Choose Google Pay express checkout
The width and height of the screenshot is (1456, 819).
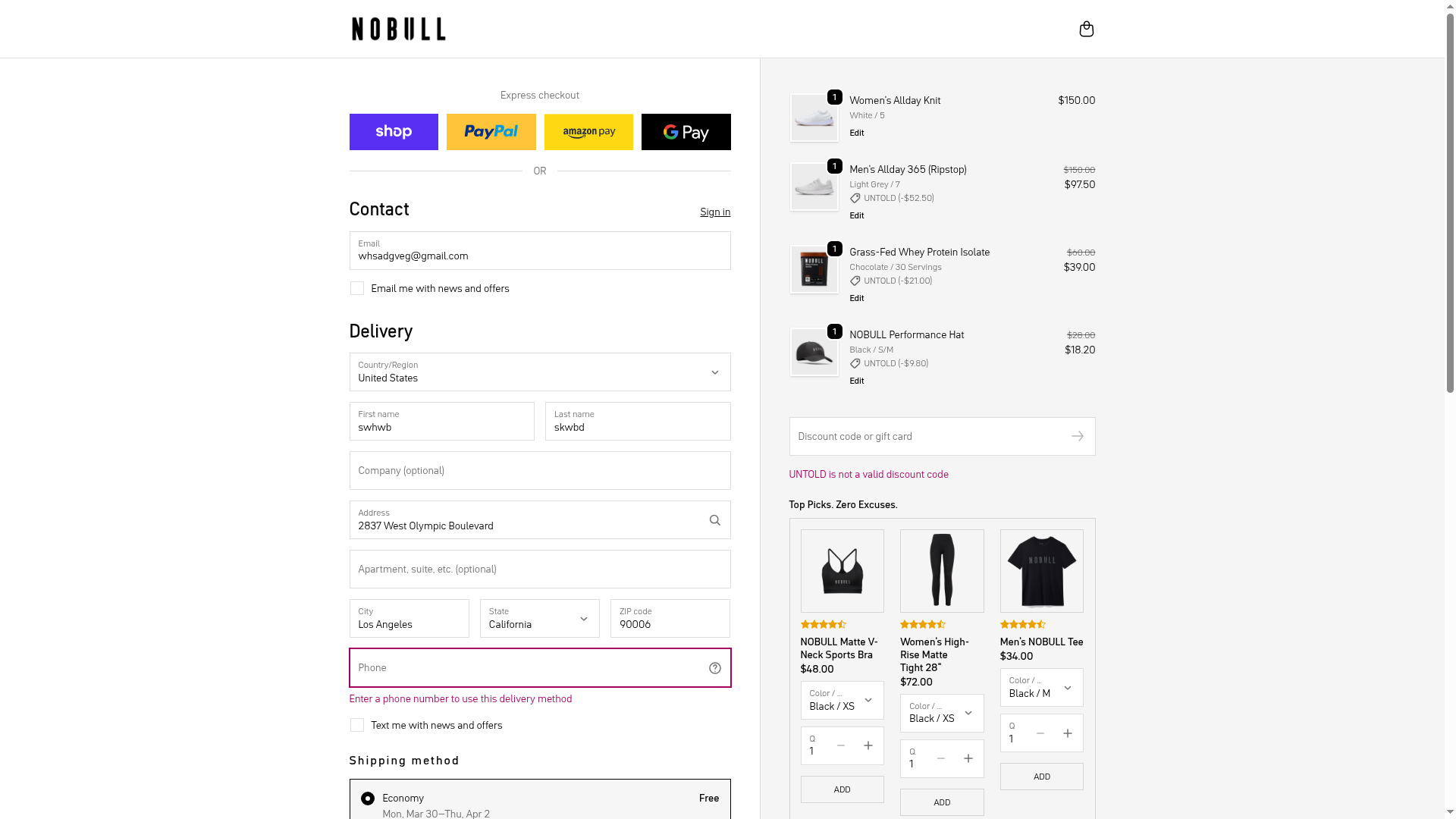(686, 132)
